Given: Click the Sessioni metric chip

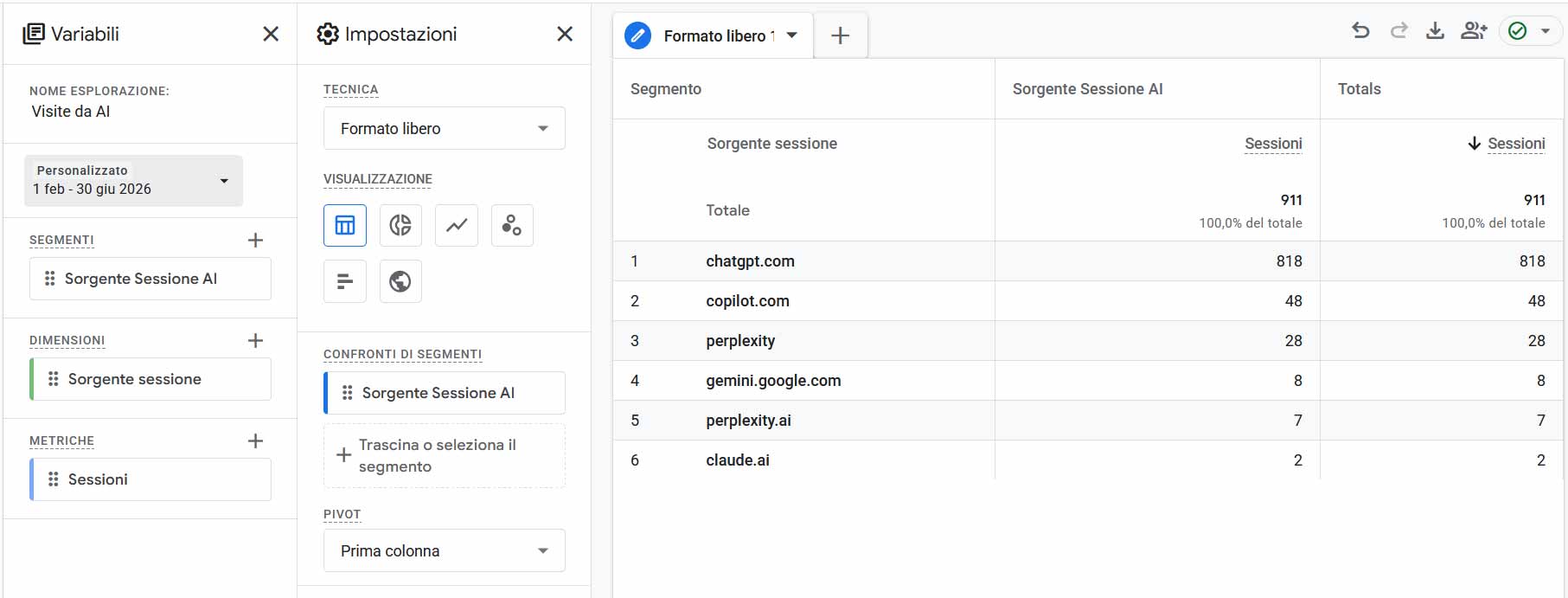Looking at the screenshot, I should pos(150,479).
